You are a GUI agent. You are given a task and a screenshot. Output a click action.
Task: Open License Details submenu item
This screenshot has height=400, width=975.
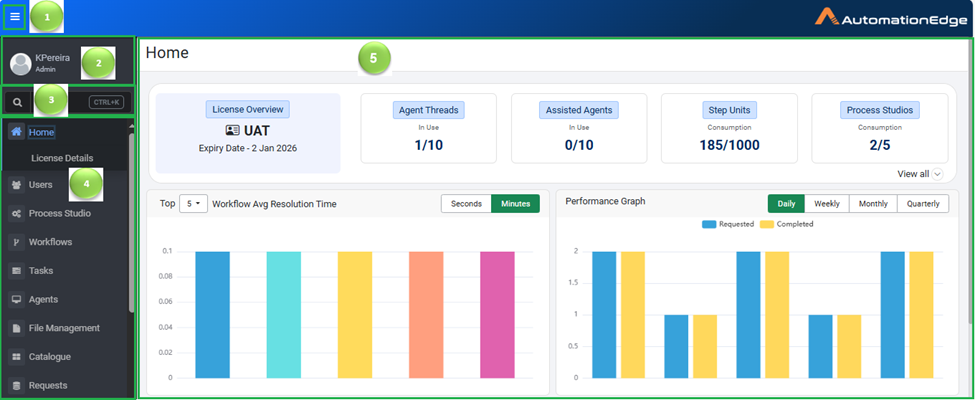(62, 158)
